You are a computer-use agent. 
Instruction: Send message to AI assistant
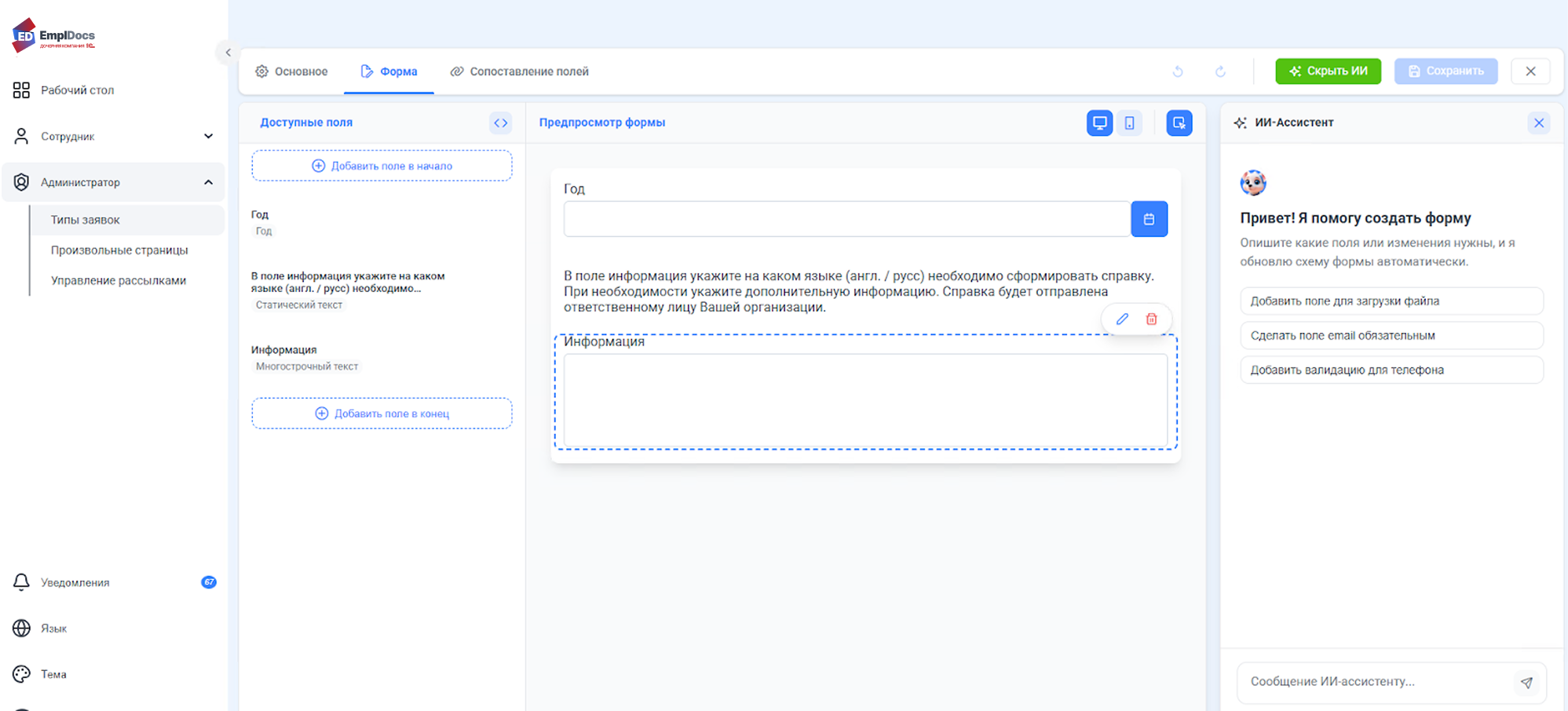tap(1526, 683)
